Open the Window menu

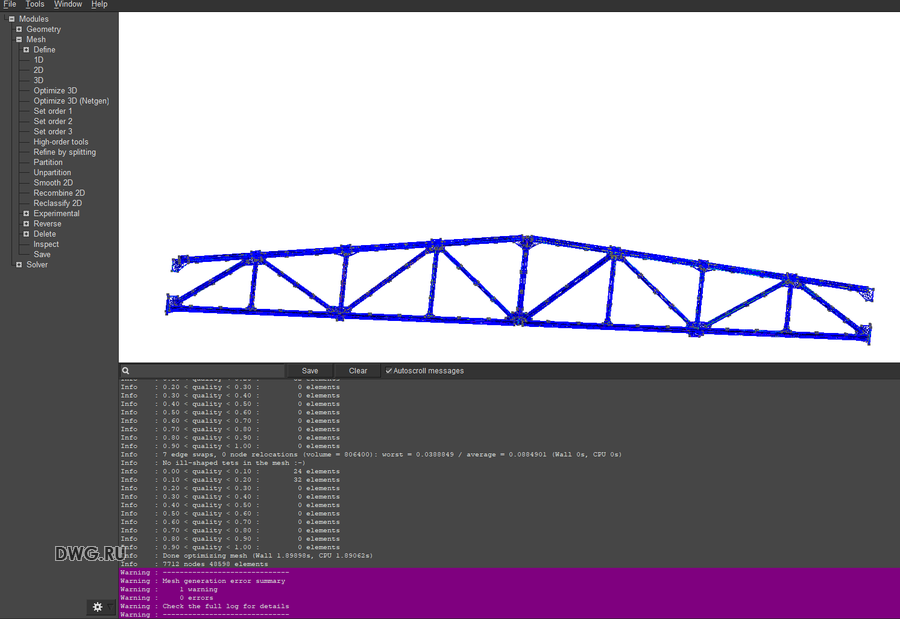pyautogui.click(x=68, y=5)
